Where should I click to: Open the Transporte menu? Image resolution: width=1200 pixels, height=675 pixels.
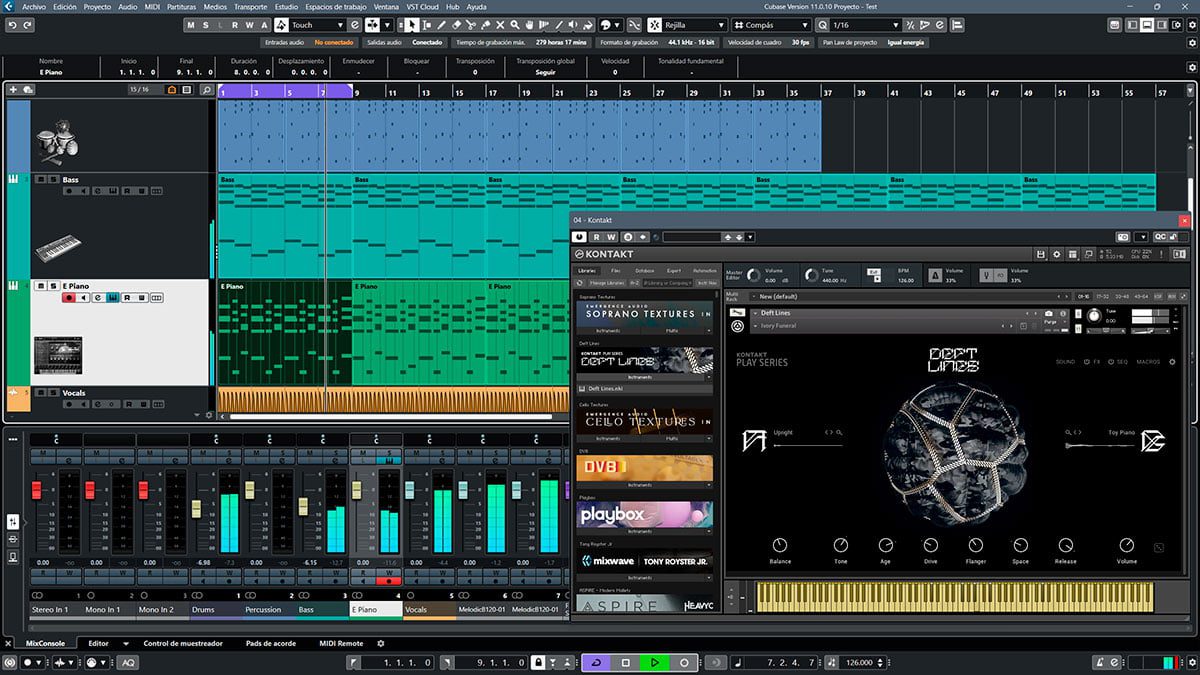[x=251, y=6]
